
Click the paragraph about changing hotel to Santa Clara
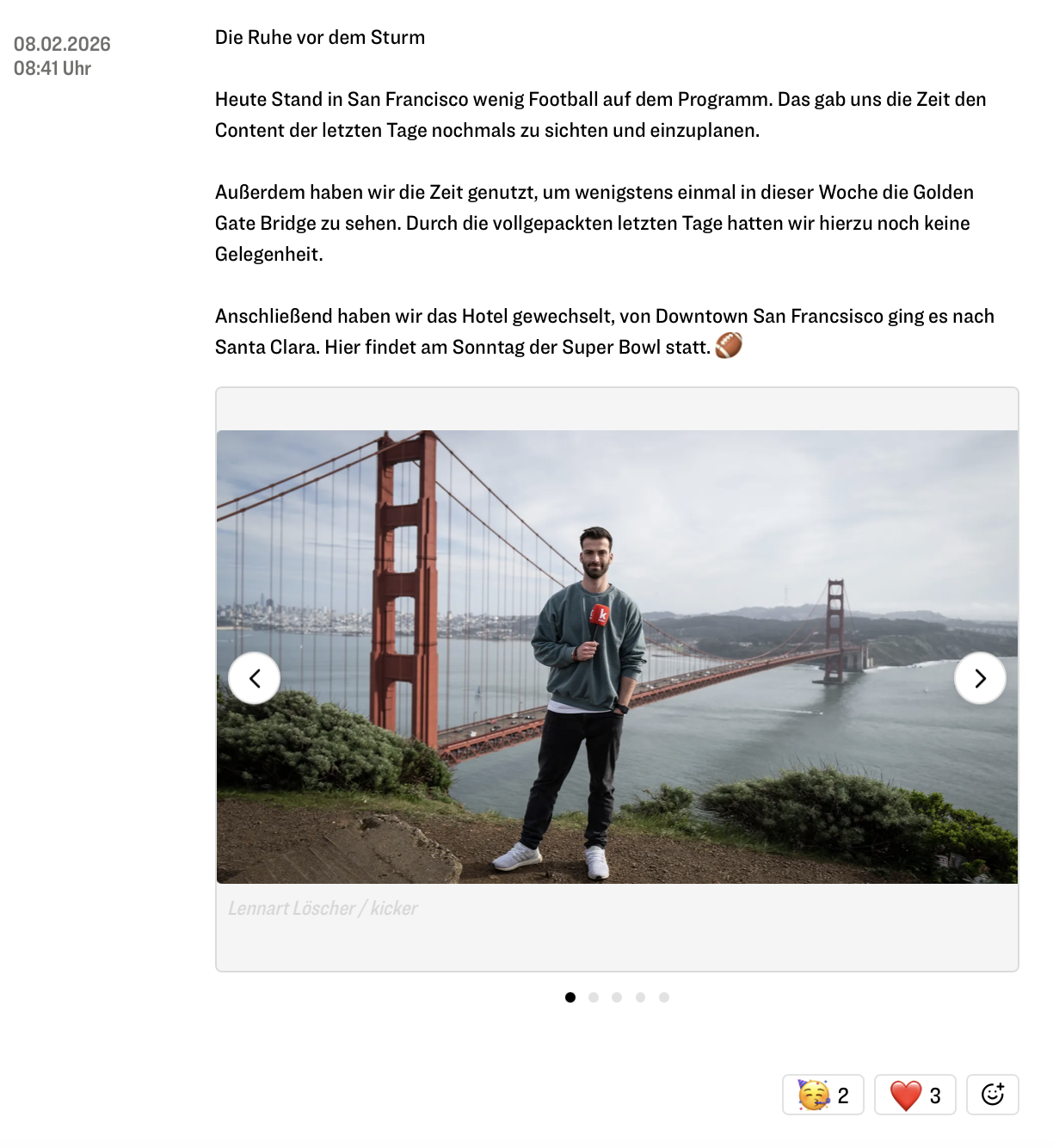(605, 331)
